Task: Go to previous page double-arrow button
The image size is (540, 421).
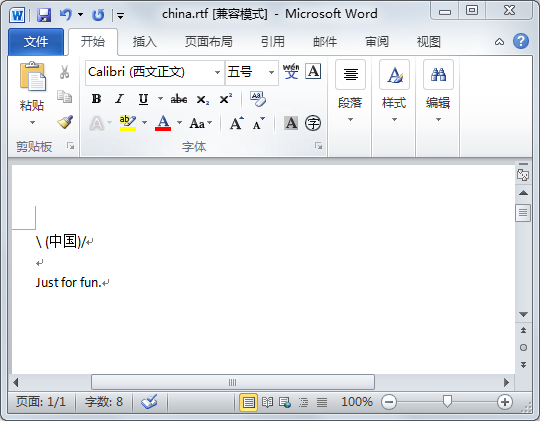Action: click(523, 330)
